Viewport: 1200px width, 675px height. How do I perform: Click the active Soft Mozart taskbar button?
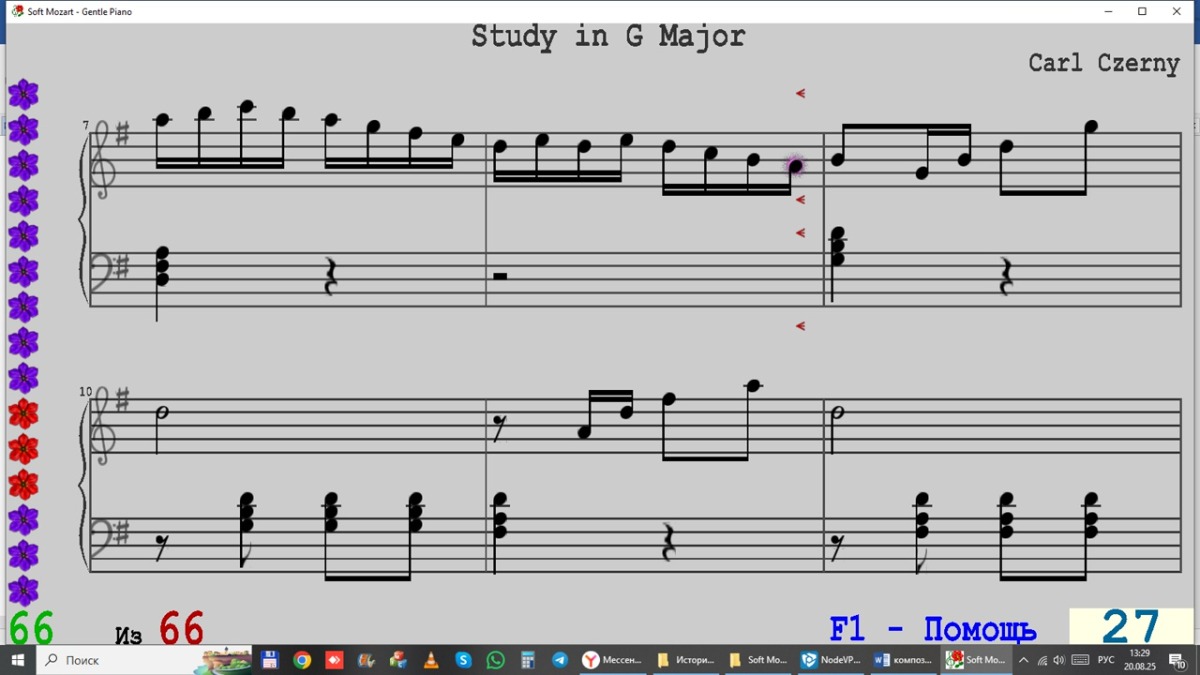click(977, 660)
